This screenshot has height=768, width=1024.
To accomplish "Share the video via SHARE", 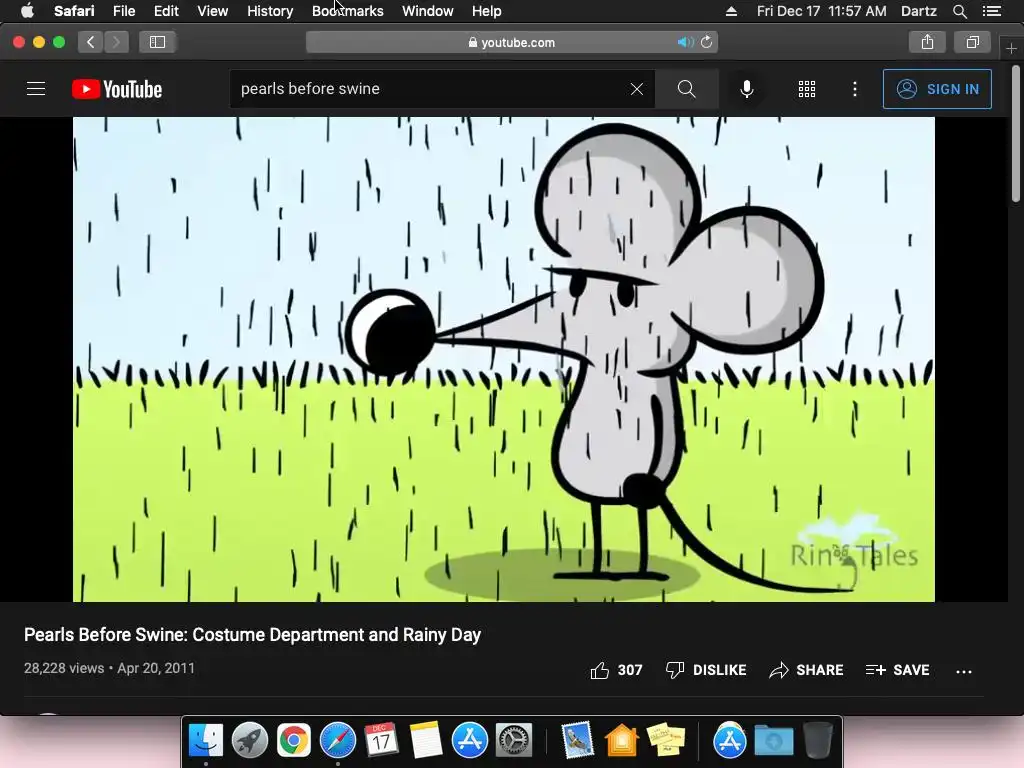I will 807,670.
